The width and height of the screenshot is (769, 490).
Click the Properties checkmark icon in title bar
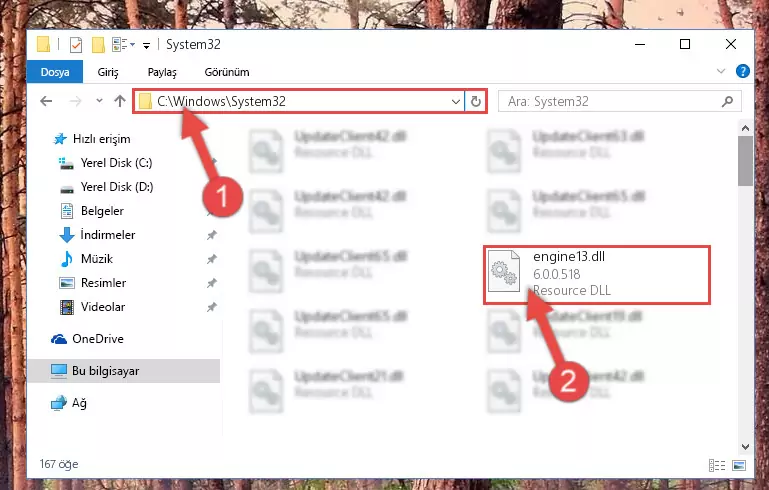pyautogui.click(x=76, y=45)
